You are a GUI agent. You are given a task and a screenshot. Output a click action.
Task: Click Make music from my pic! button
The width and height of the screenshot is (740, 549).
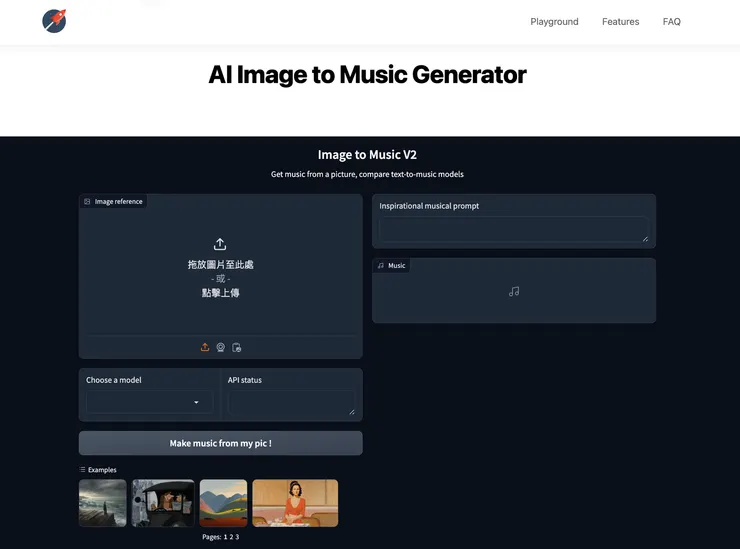tap(220, 443)
